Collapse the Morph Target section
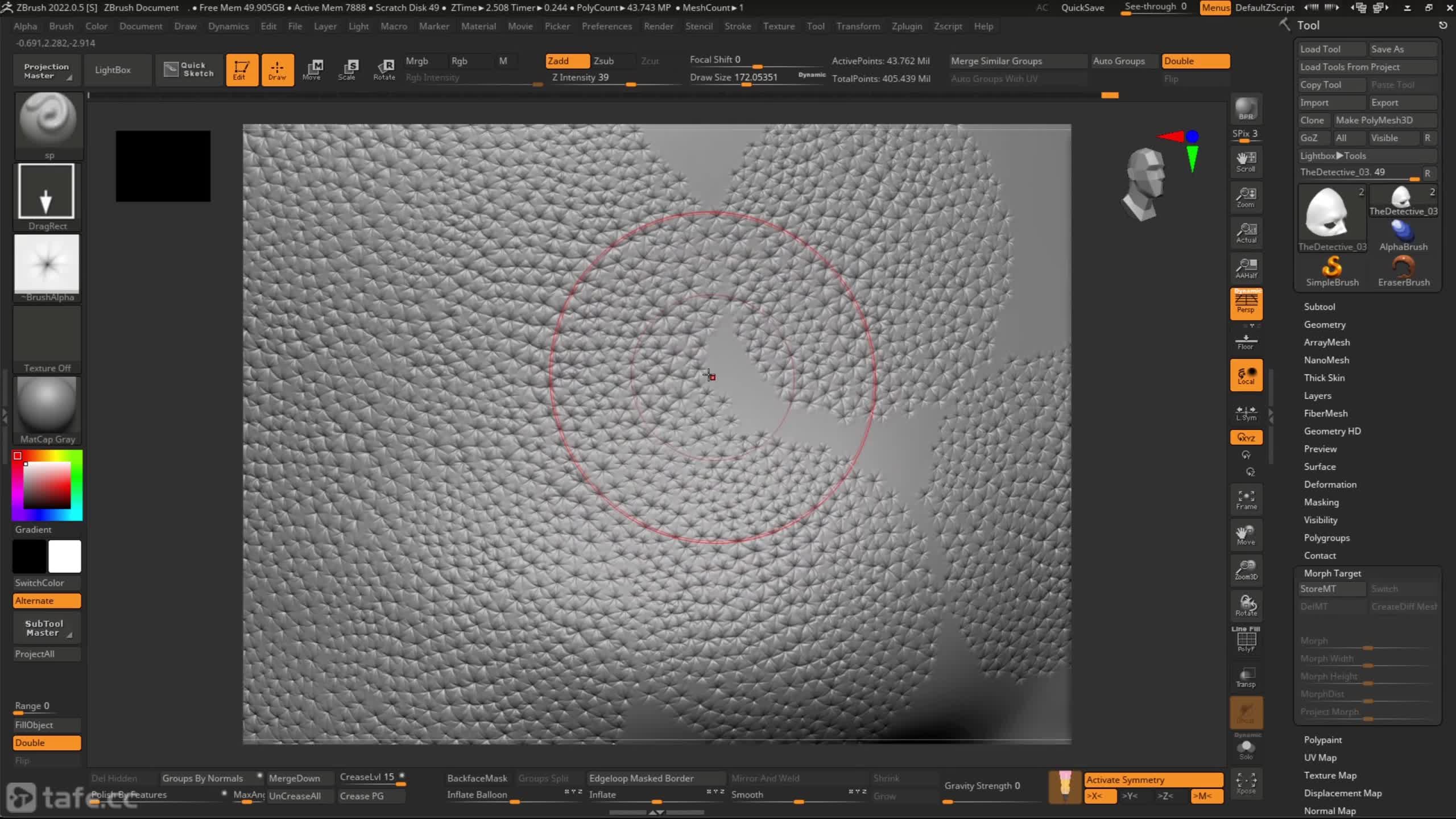Screen dimensions: 1456x819 (x=1332, y=573)
